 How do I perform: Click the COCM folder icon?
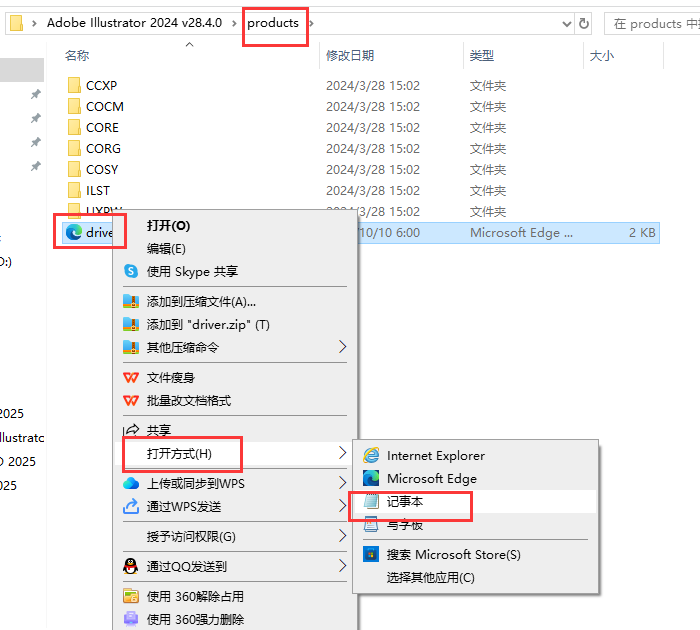74,106
